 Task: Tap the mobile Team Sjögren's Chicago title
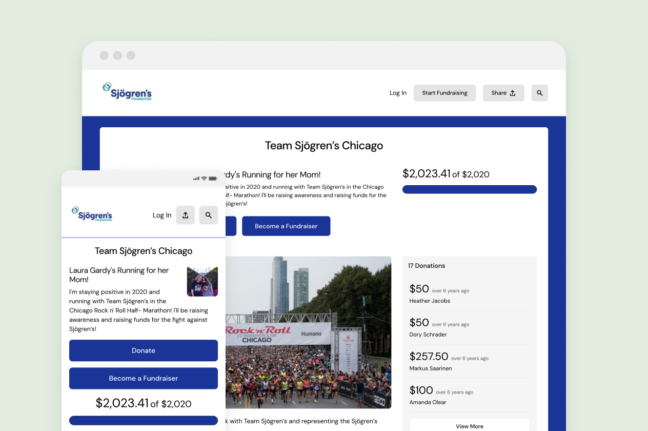click(143, 251)
